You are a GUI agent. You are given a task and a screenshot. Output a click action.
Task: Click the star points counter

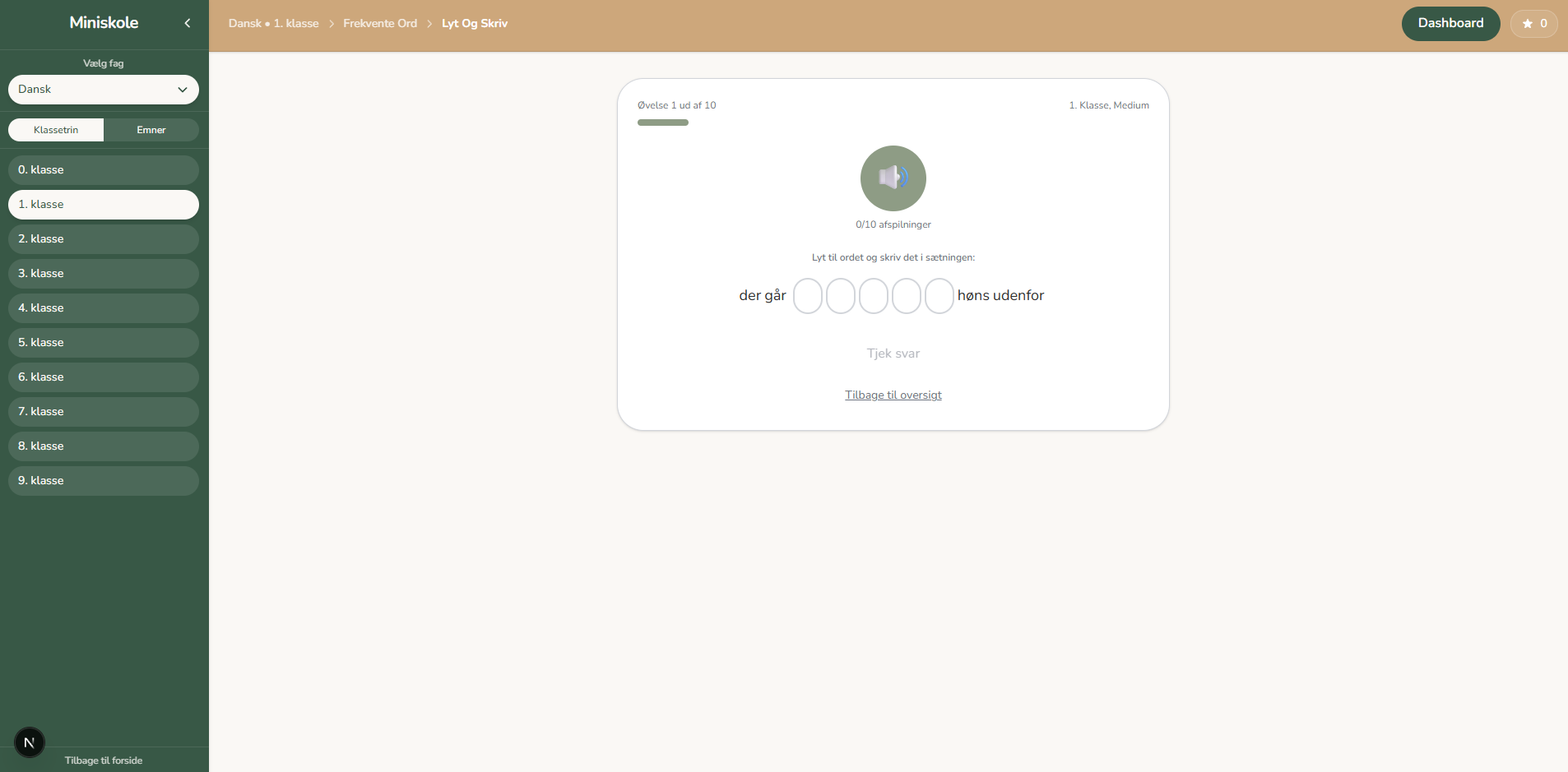pyautogui.click(x=1533, y=23)
